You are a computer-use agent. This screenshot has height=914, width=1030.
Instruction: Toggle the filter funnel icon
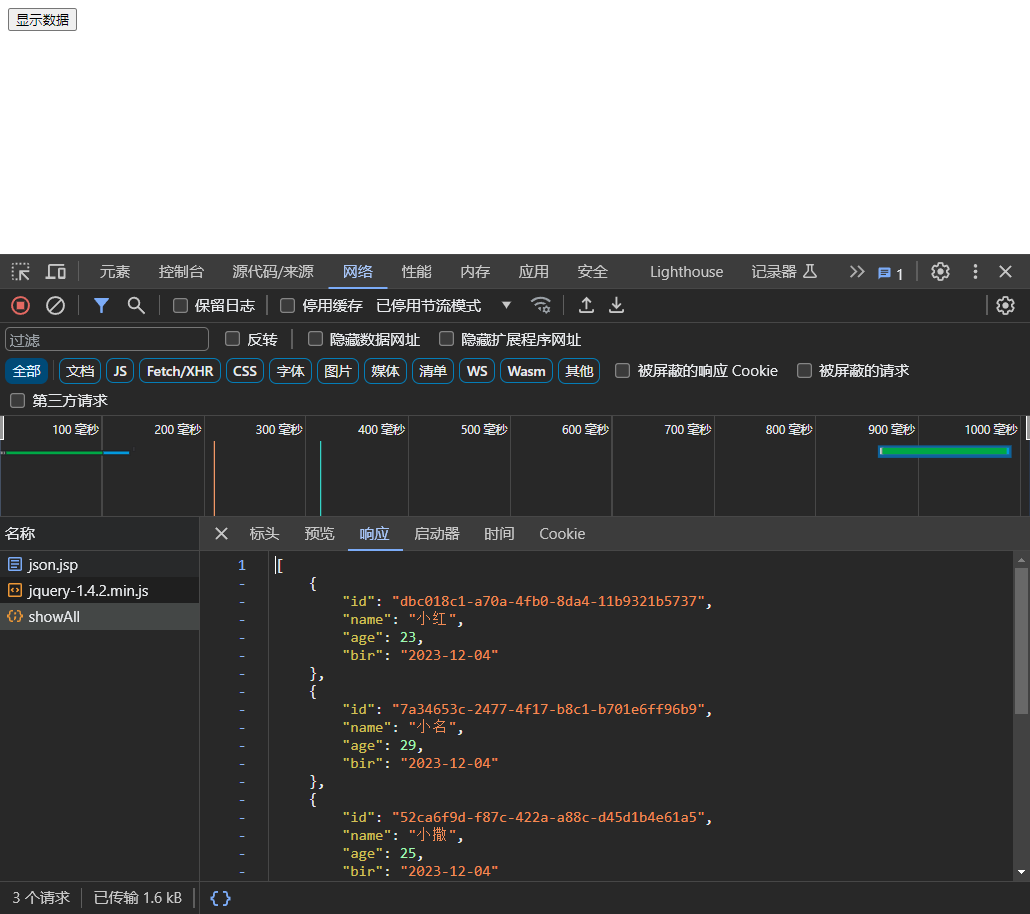pos(101,306)
